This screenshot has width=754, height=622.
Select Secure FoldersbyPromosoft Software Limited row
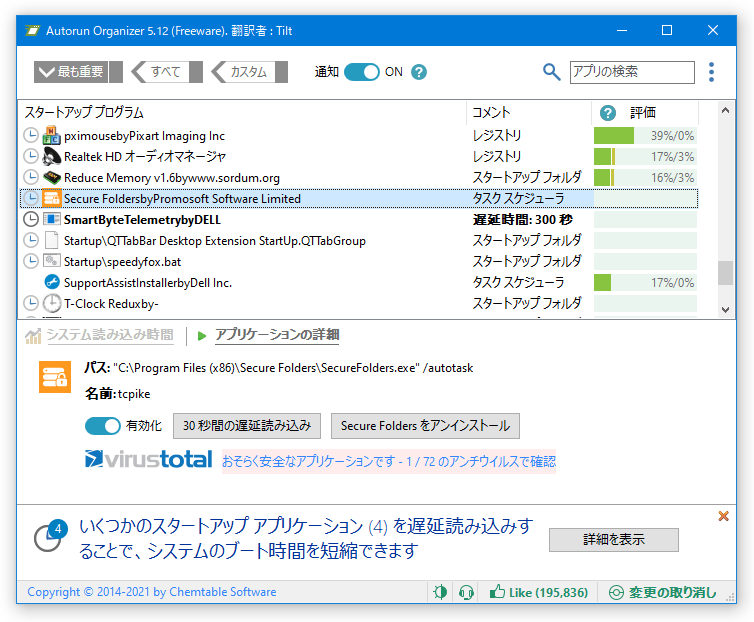click(358, 198)
